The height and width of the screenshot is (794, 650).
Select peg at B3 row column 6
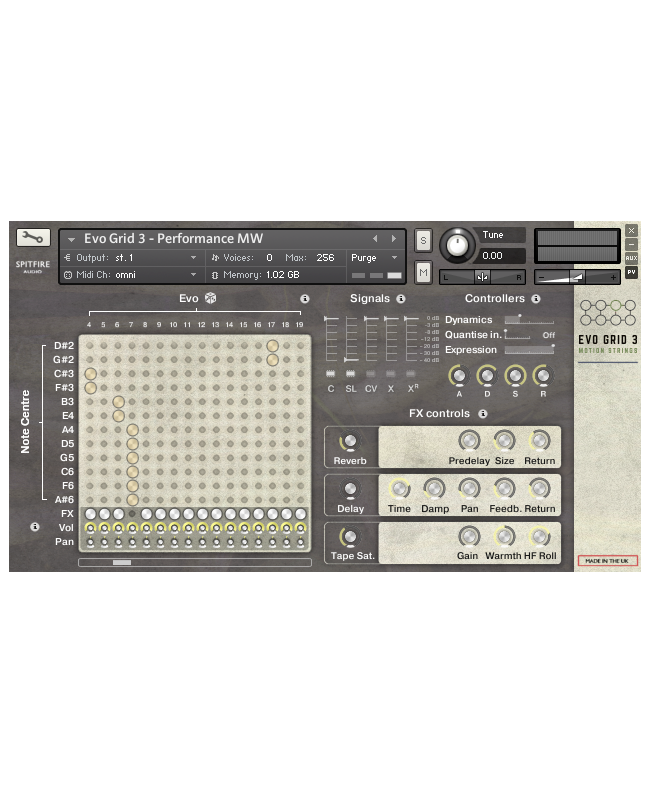coord(118,402)
